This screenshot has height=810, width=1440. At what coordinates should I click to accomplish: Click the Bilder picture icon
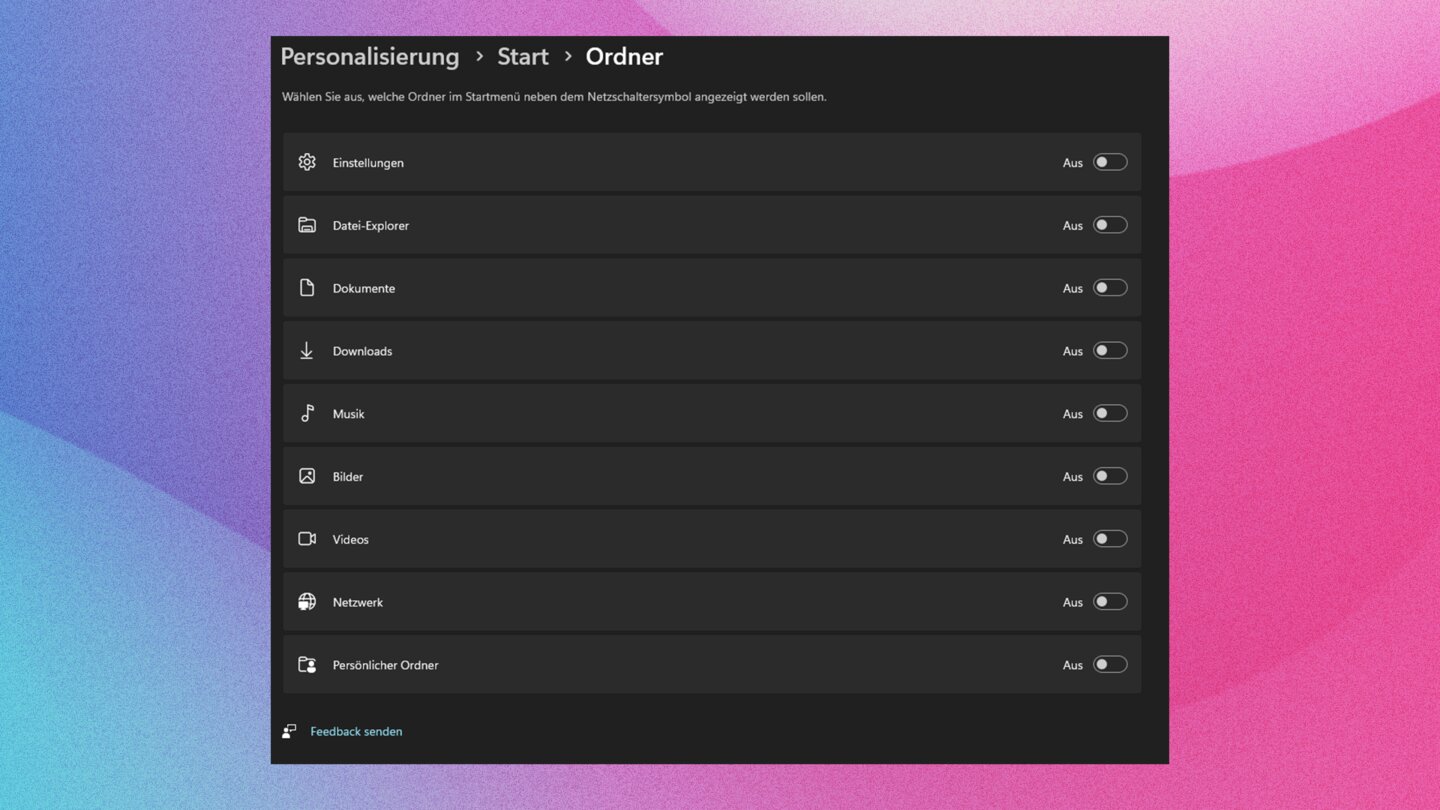pos(307,476)
